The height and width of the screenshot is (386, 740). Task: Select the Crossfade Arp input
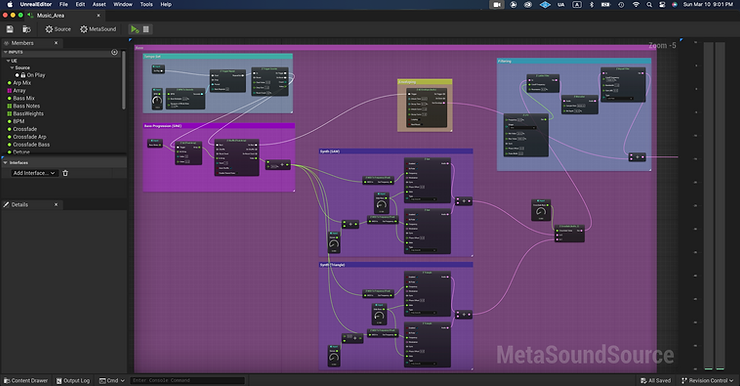pyautogui.click(x=29, y=137)
